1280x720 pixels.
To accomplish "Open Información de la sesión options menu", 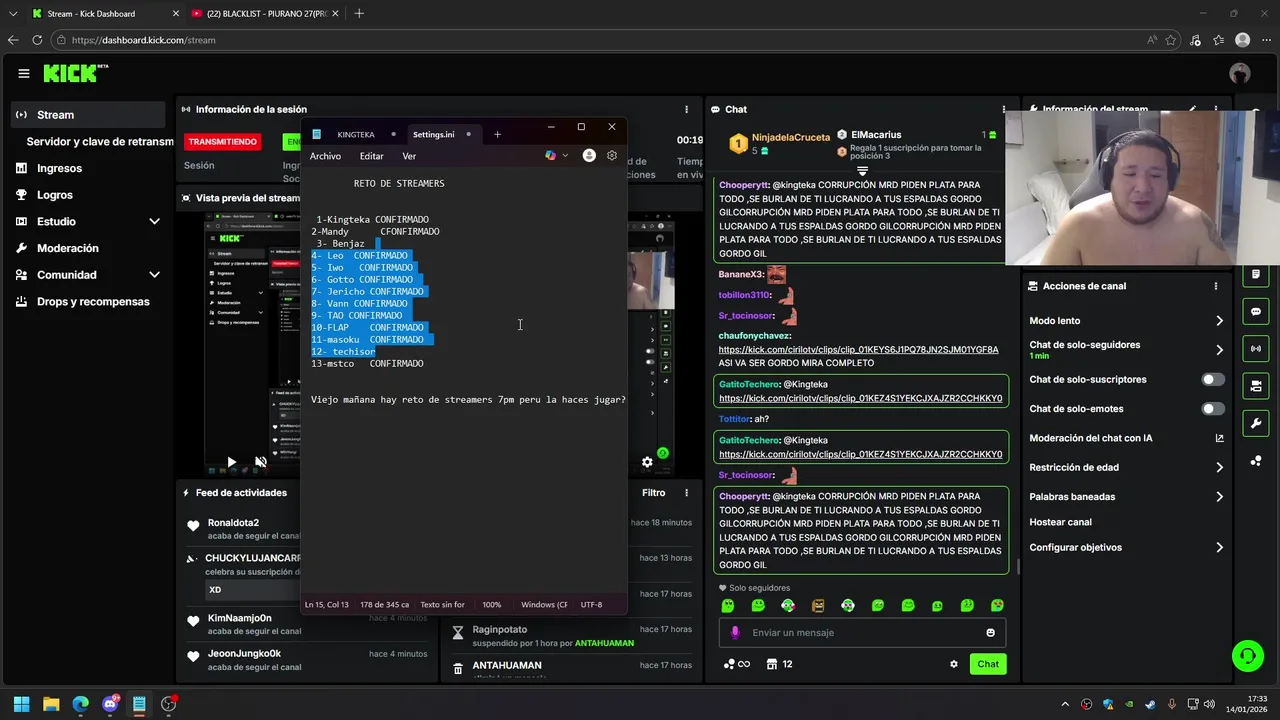I will click(686, 109).
